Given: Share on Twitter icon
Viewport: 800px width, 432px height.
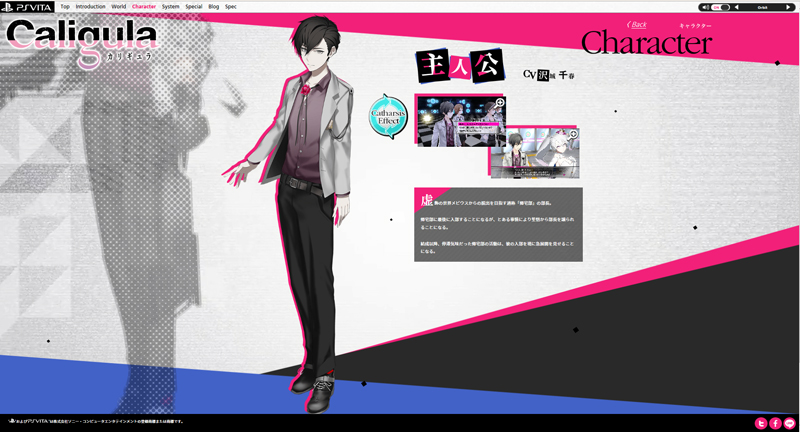Looking at the screenshot, I should pyautogui.click(x=761, y=423).
